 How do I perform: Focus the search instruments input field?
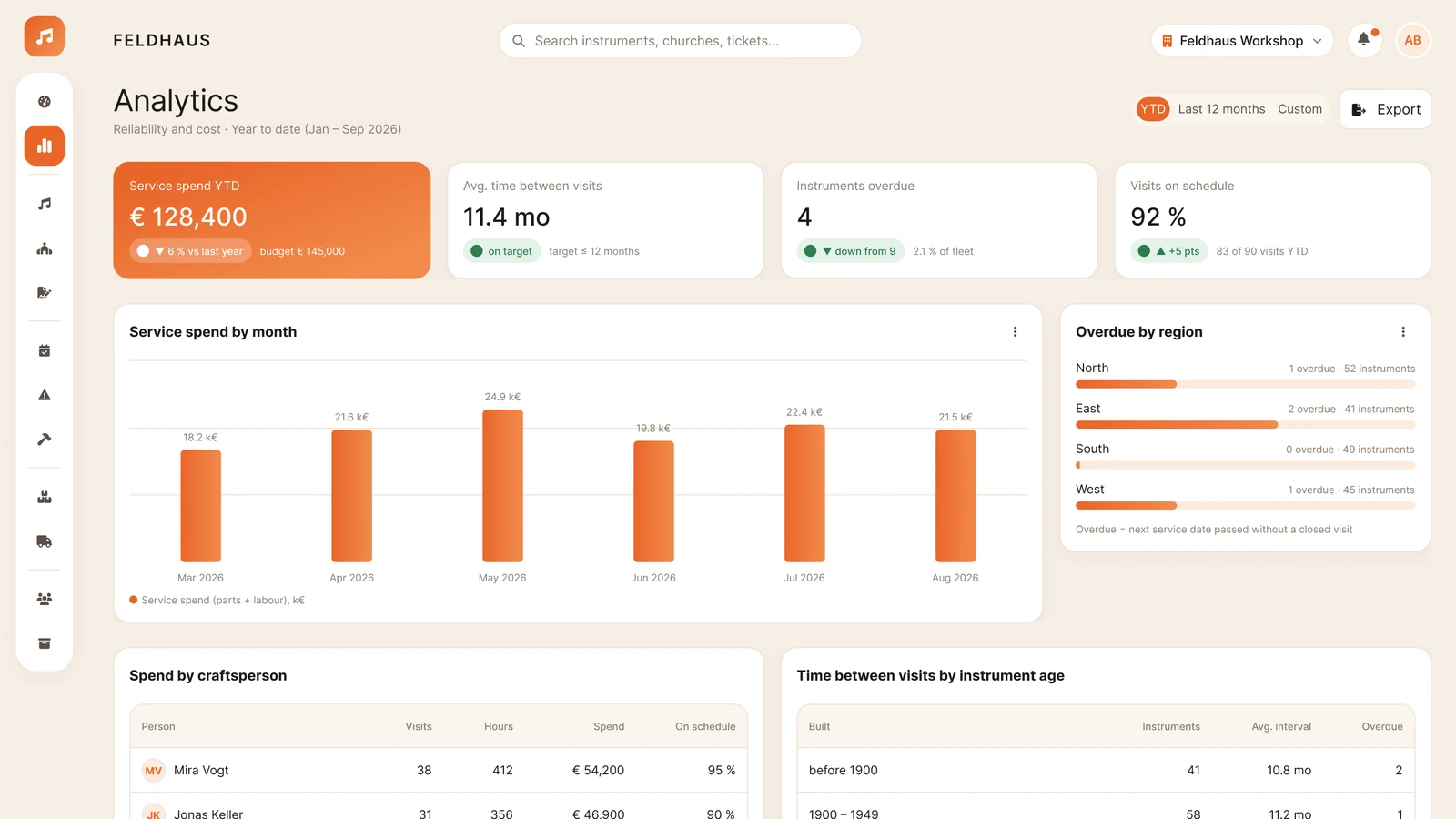point(681,41)
